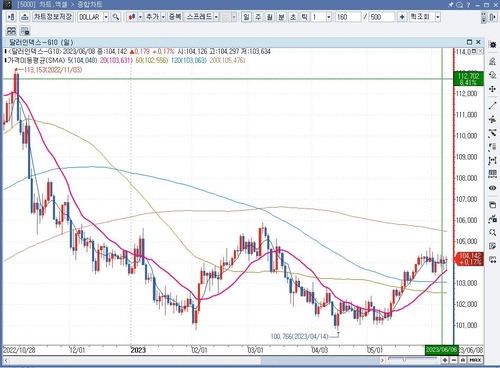Click the refresh-style icon in right sidebar
Screen dimensions: 500x368
pyautogui.click(x=492, y=75)
